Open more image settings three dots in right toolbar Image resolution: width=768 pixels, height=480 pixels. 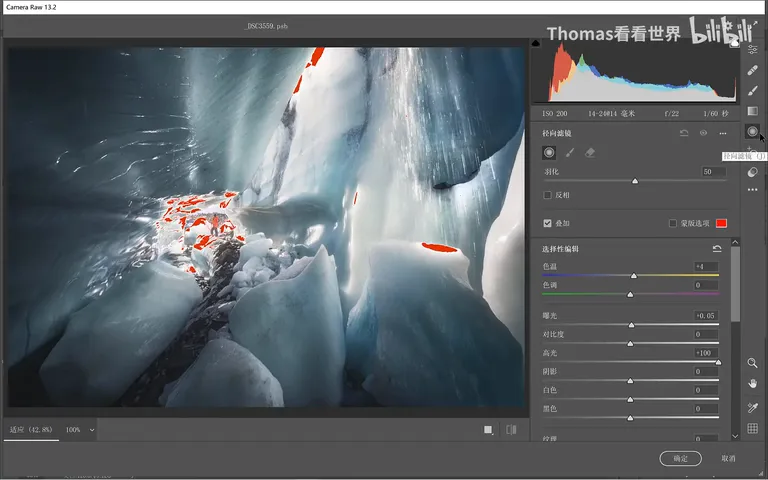(x=753, y=190)
